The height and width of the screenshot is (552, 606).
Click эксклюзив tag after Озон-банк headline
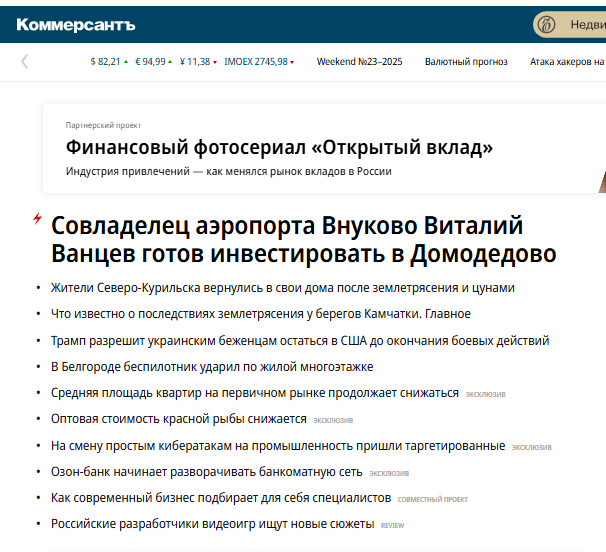[x=389, y=473]
